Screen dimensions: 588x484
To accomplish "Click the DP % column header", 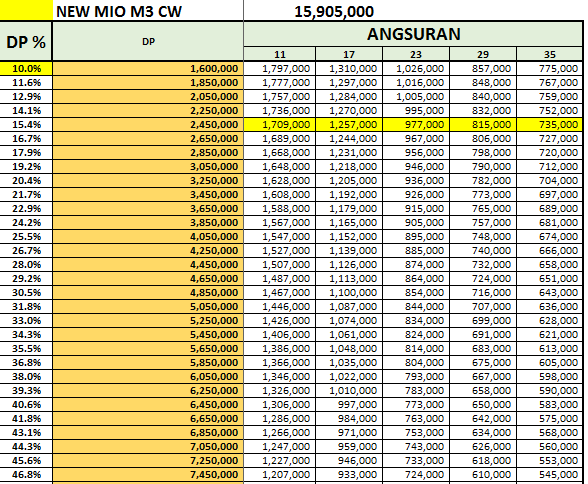I will point(26,41).
